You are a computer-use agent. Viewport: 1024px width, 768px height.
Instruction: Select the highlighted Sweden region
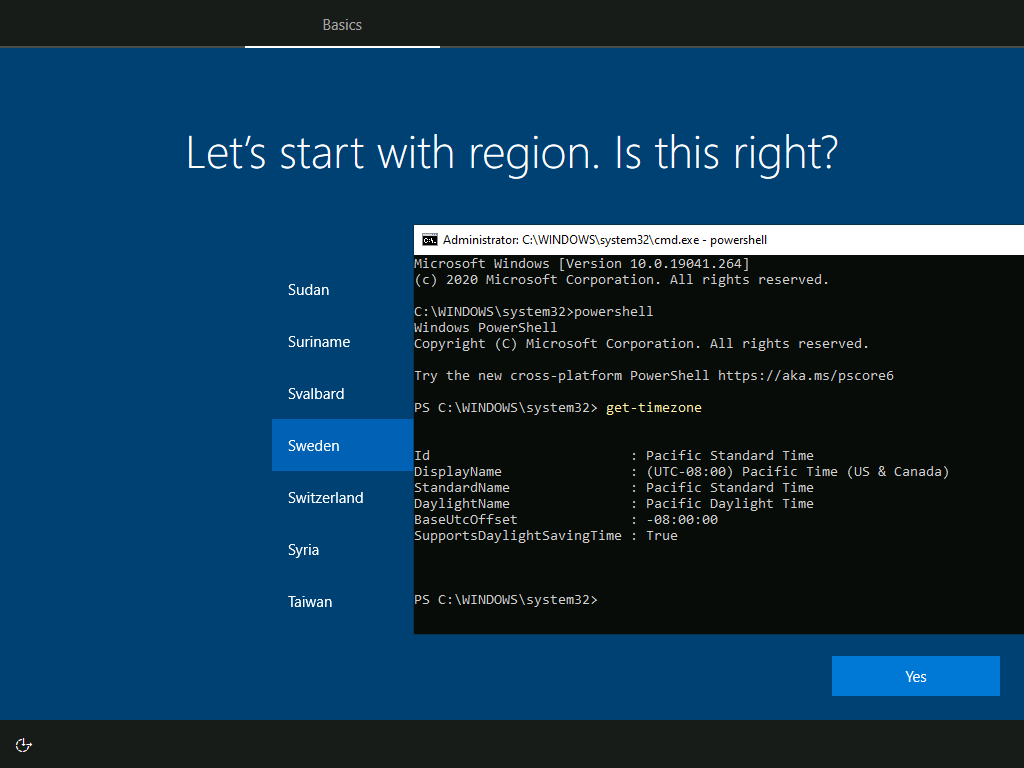click(x=342, y=445)
